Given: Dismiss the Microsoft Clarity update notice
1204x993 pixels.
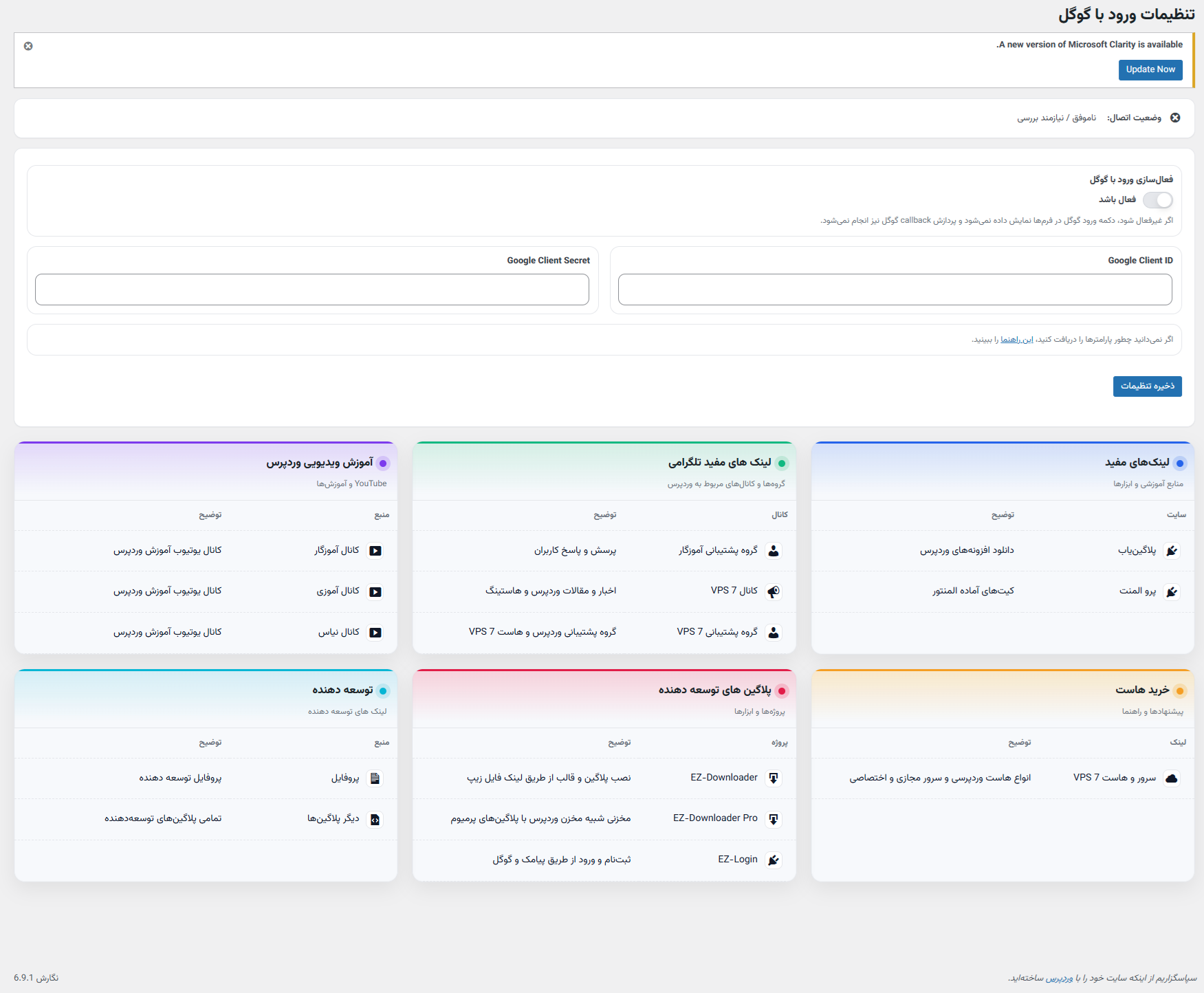Looking at the screenshot, I should (28, 46).
